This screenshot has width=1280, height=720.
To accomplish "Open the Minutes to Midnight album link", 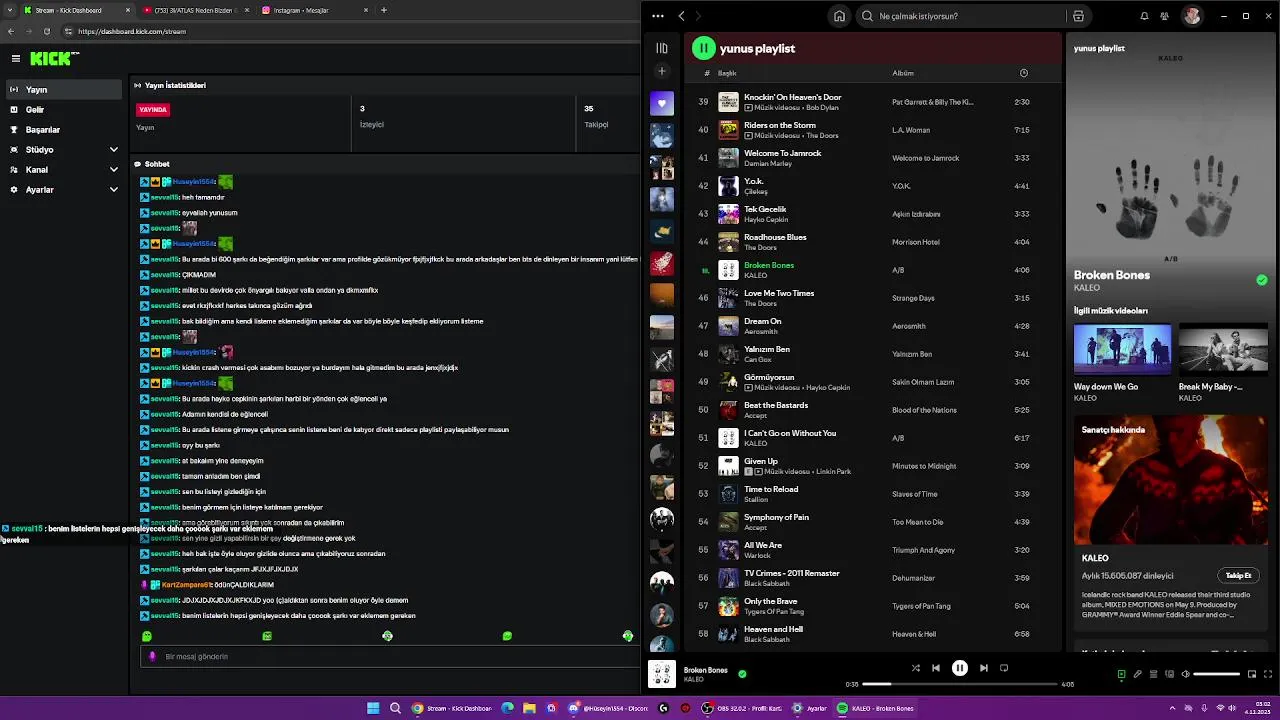I will tap(924, 466).
